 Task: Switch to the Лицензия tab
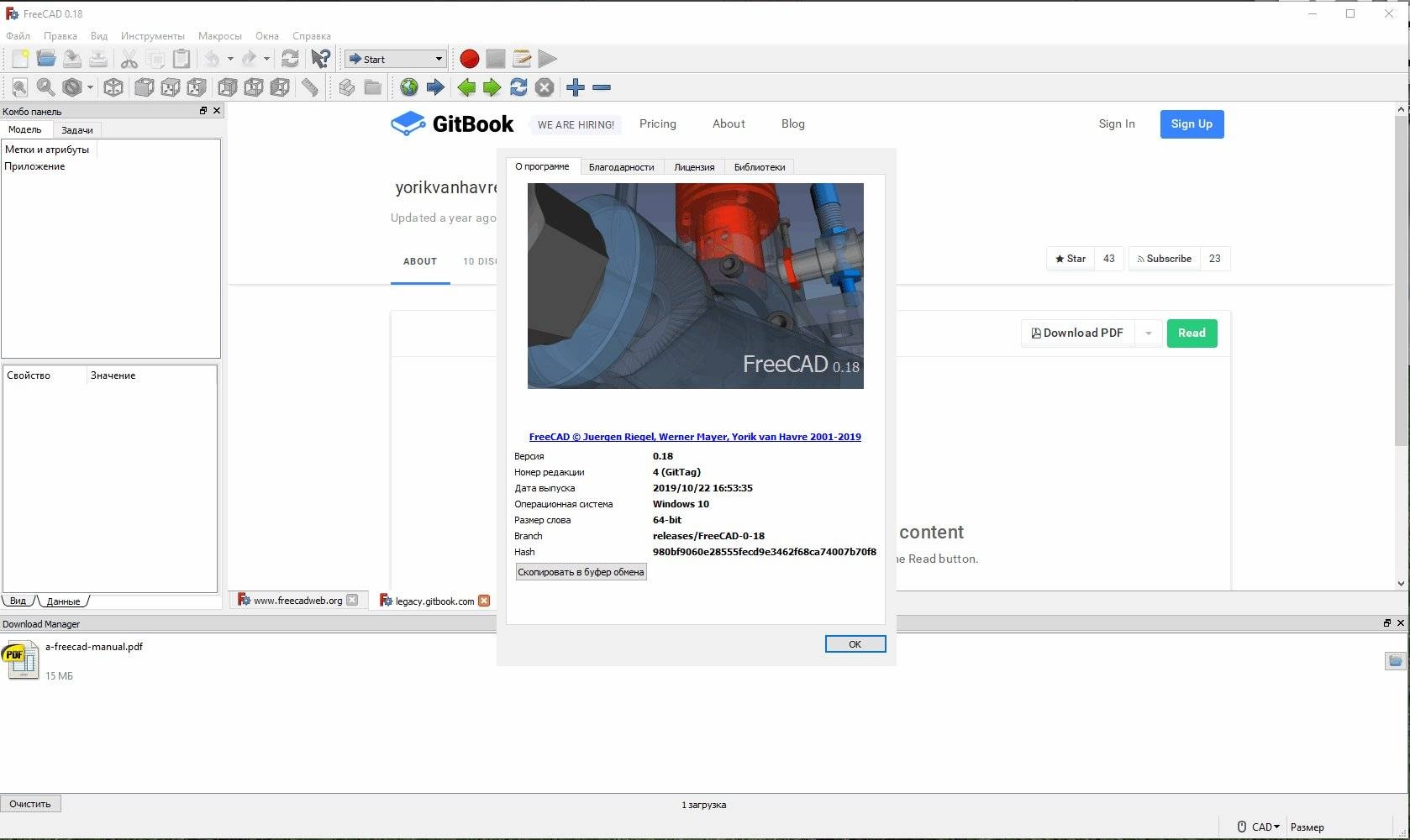pos(694,167)
